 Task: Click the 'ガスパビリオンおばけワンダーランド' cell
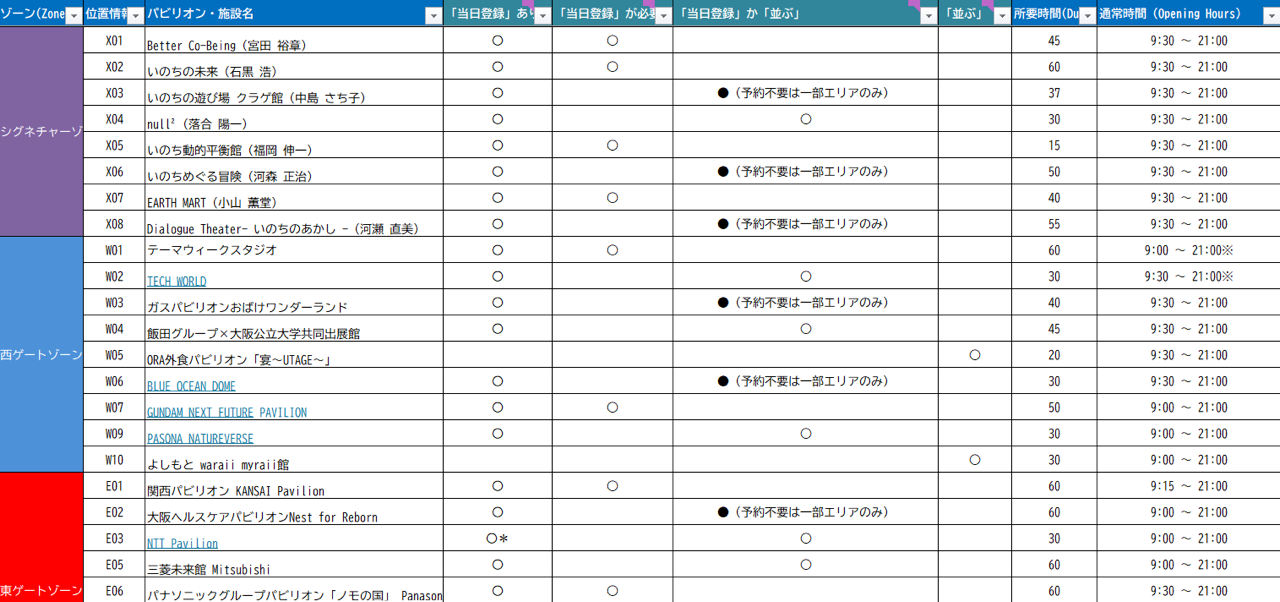coord(294,303)
